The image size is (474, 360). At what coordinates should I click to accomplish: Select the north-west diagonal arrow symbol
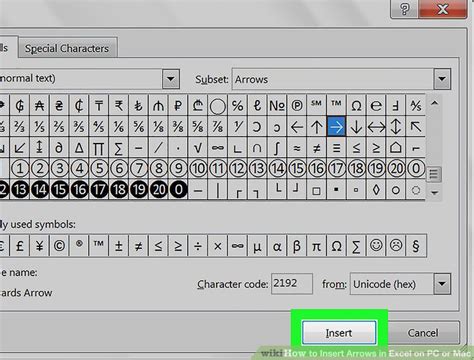point(416,127)
